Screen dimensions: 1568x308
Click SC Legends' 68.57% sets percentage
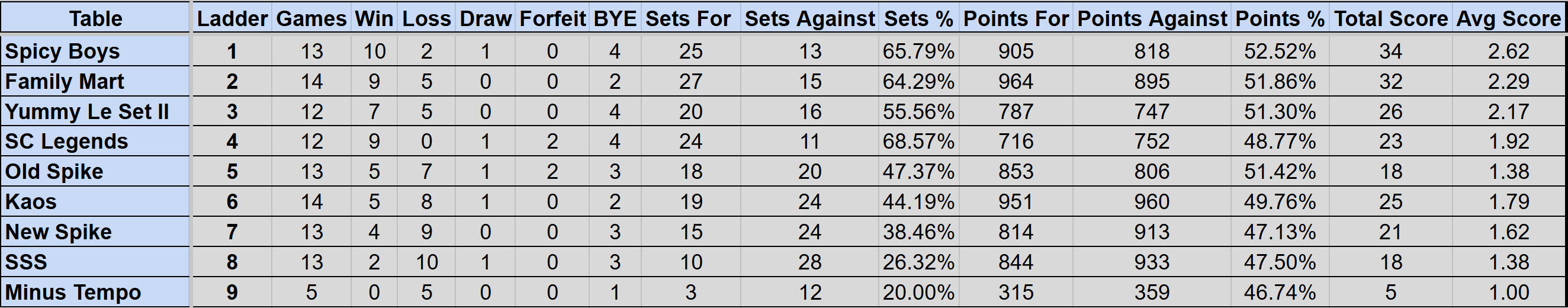coord(918,141)
